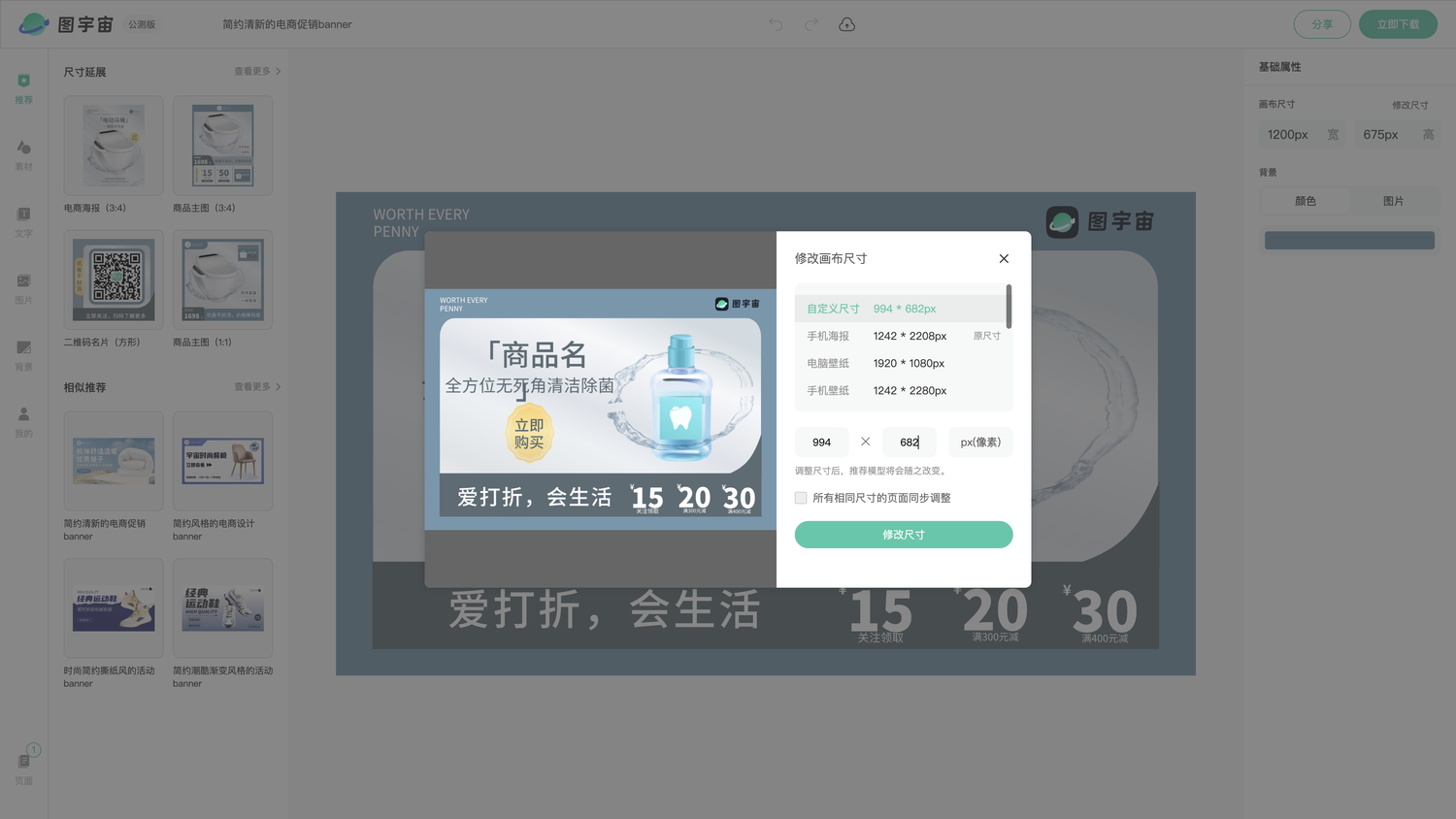The height and width of the screenshot is (819, 1456).
Task: Open 简约潮酷渐变风格的活动 banner template
Action: (222, 608)
